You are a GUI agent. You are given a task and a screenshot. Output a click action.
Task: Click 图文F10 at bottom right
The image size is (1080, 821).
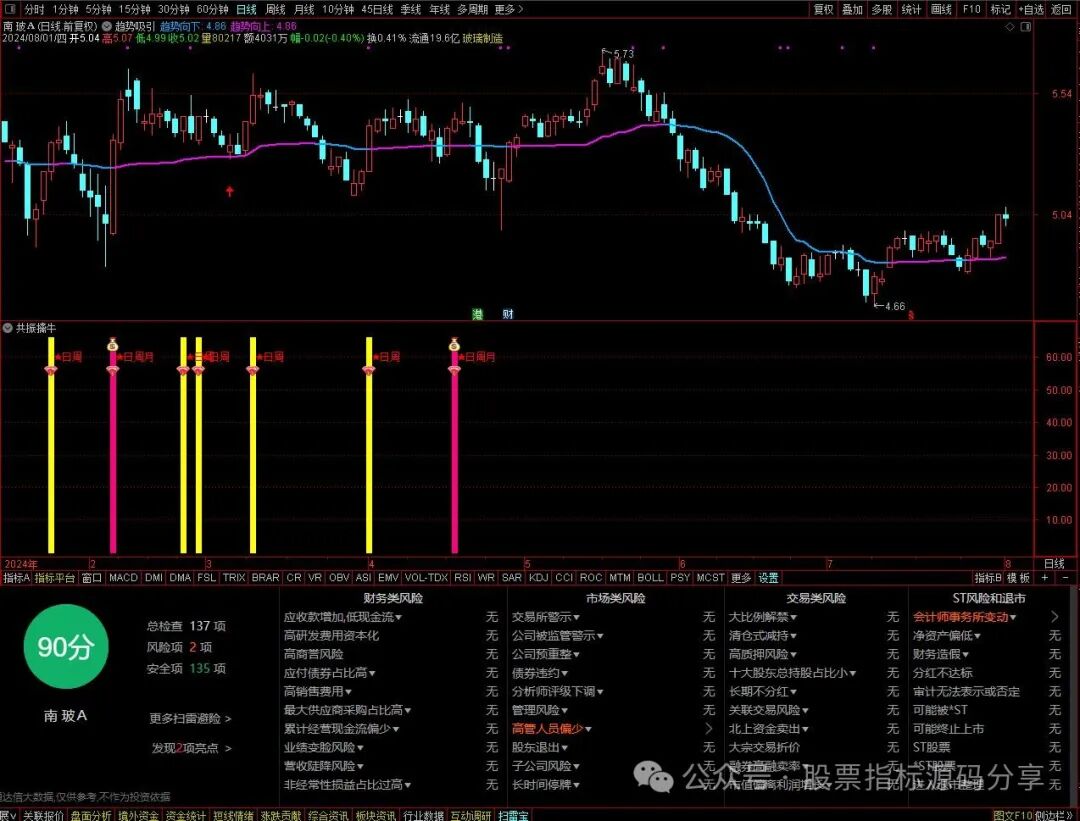pos(1012,815)
